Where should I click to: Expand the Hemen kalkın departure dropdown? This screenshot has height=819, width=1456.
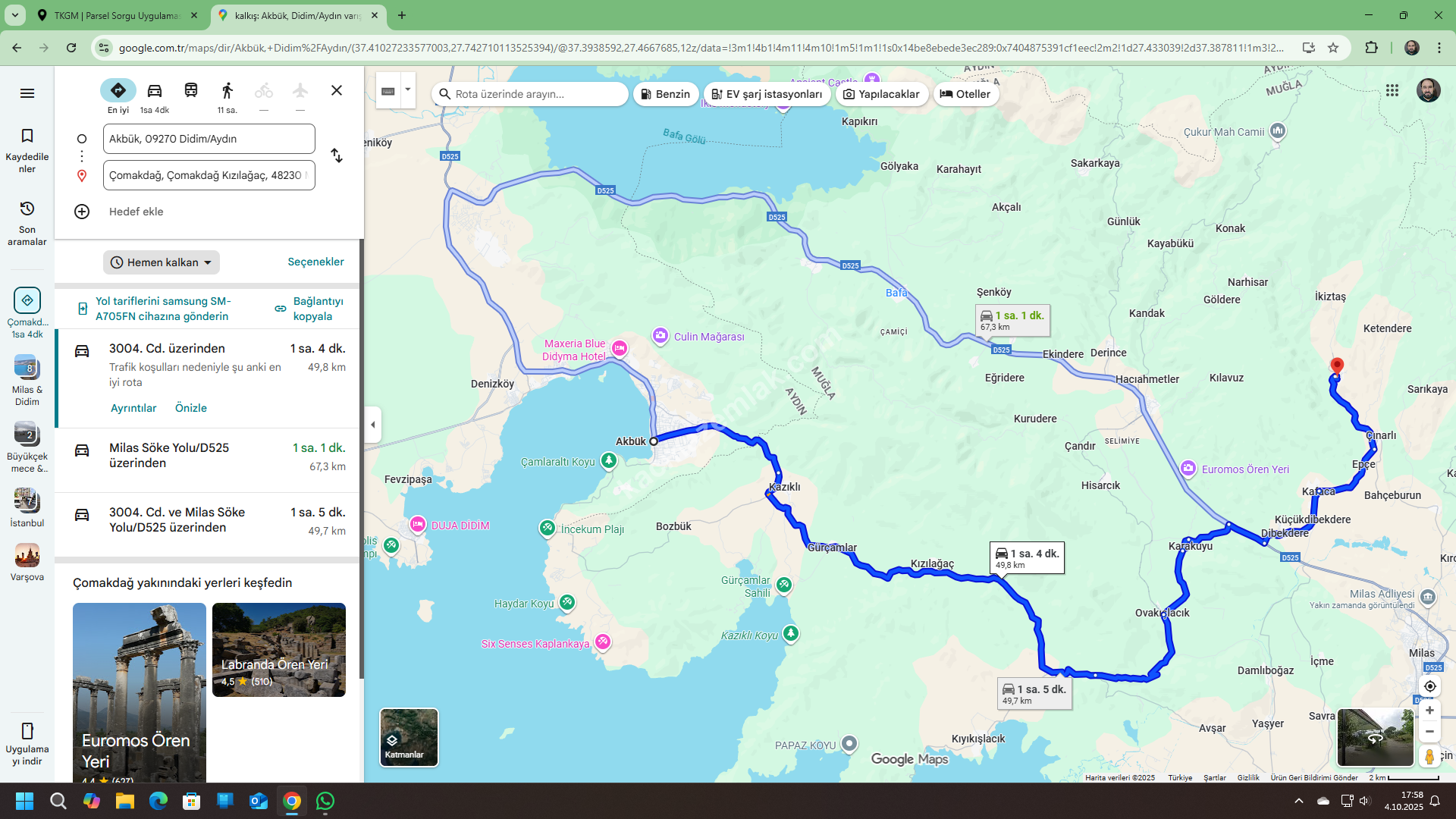tap(162, 262)
